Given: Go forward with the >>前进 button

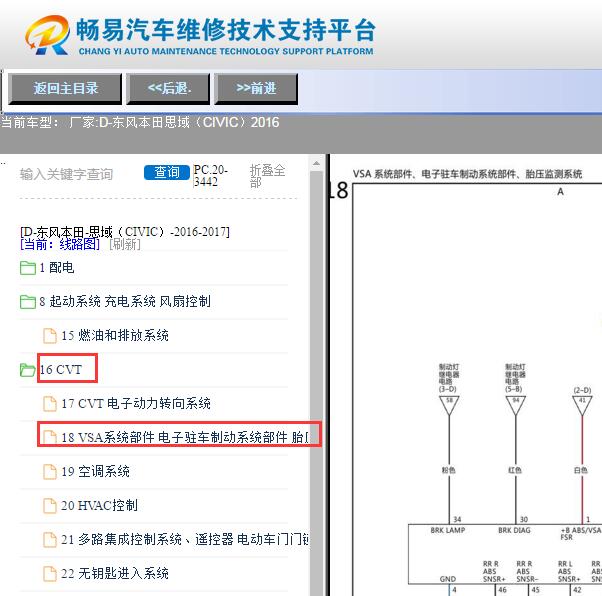Looking at the screenshot, I should tap(256, 89).
